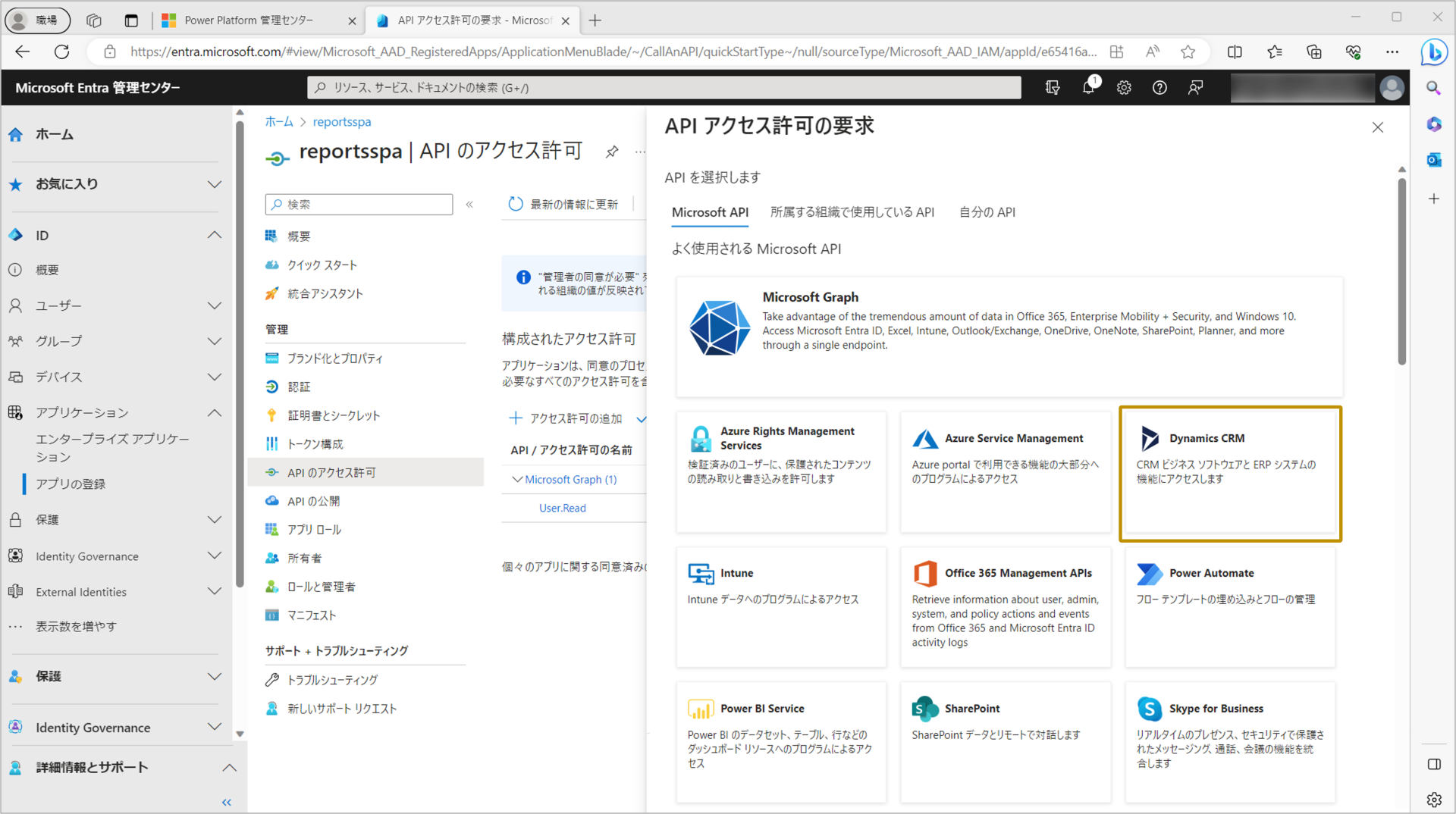Viewport: 1456px width, 814px height.
Task: Open Enterprise applications nav item
Action: [112, 447]
